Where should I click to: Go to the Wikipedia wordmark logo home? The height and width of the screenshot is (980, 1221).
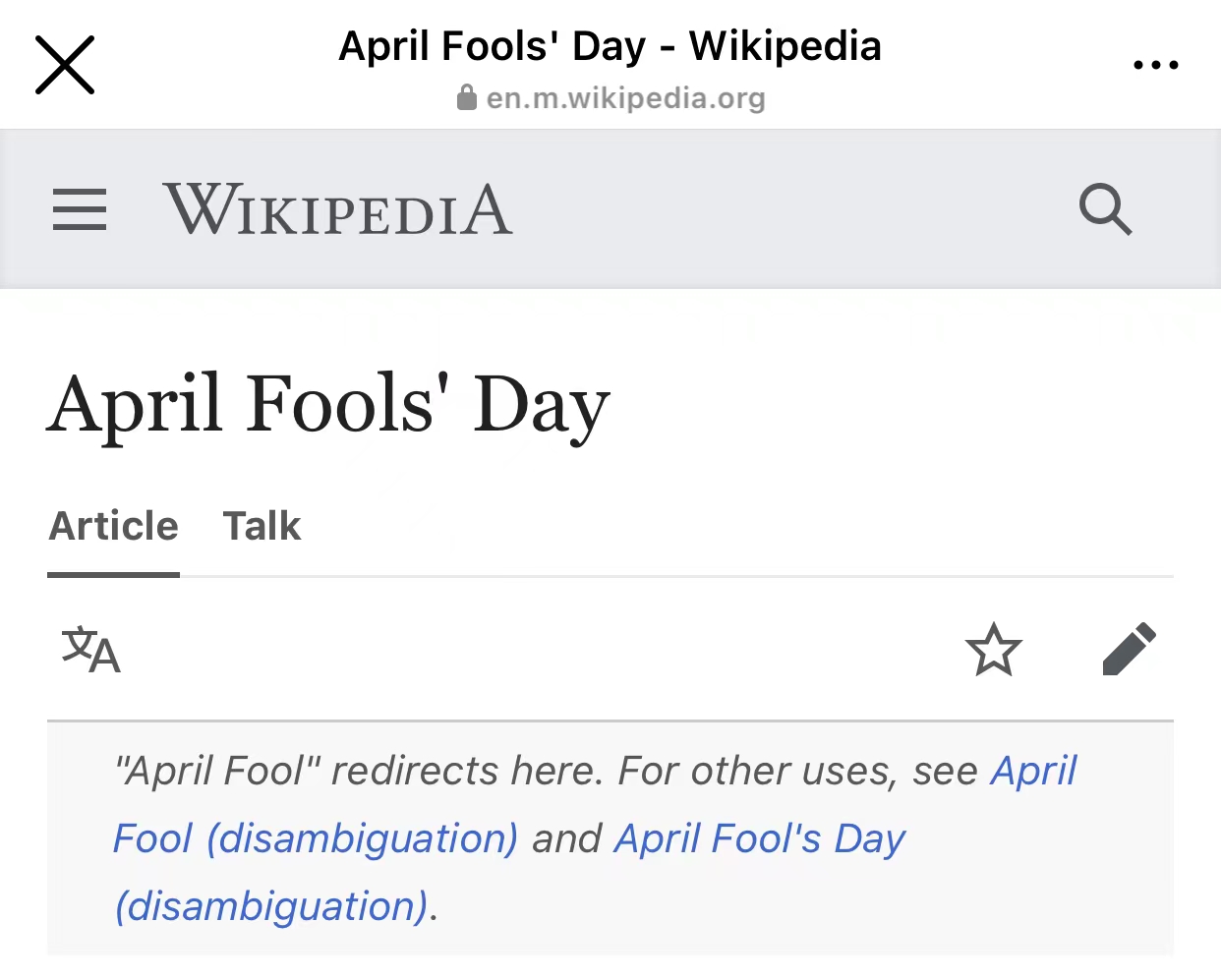point(337,209)
